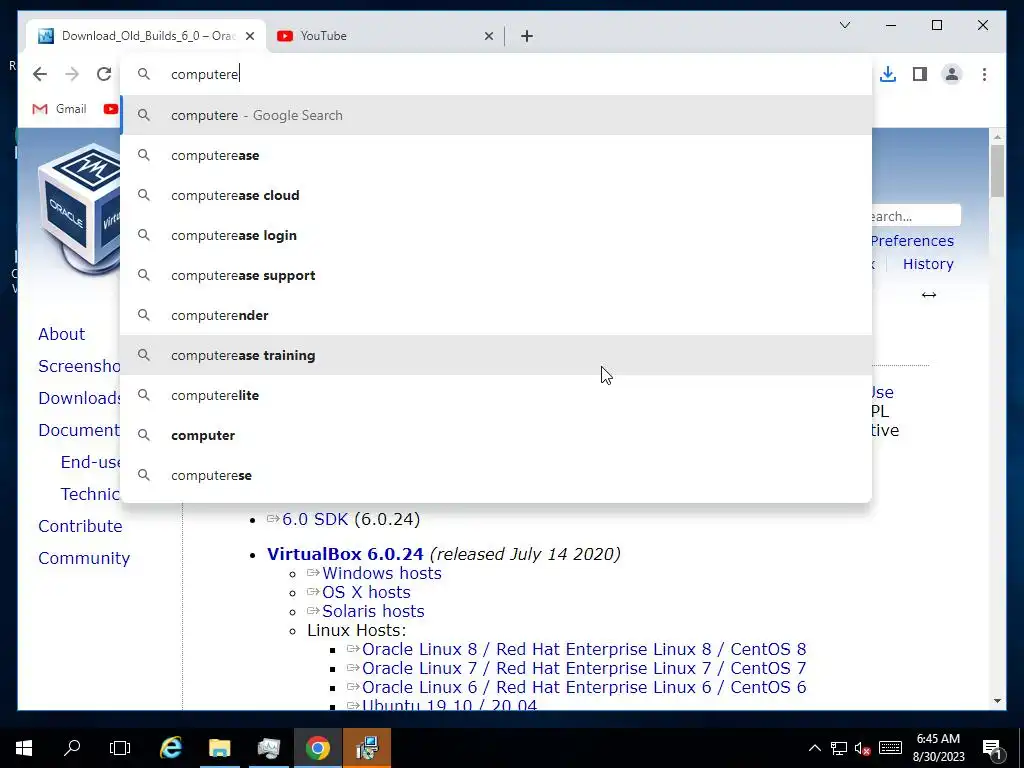Choose the 'computerease training' suggestion
Image resolution: width=1024 pixels, height=768 pixels.
click(496, 355)
